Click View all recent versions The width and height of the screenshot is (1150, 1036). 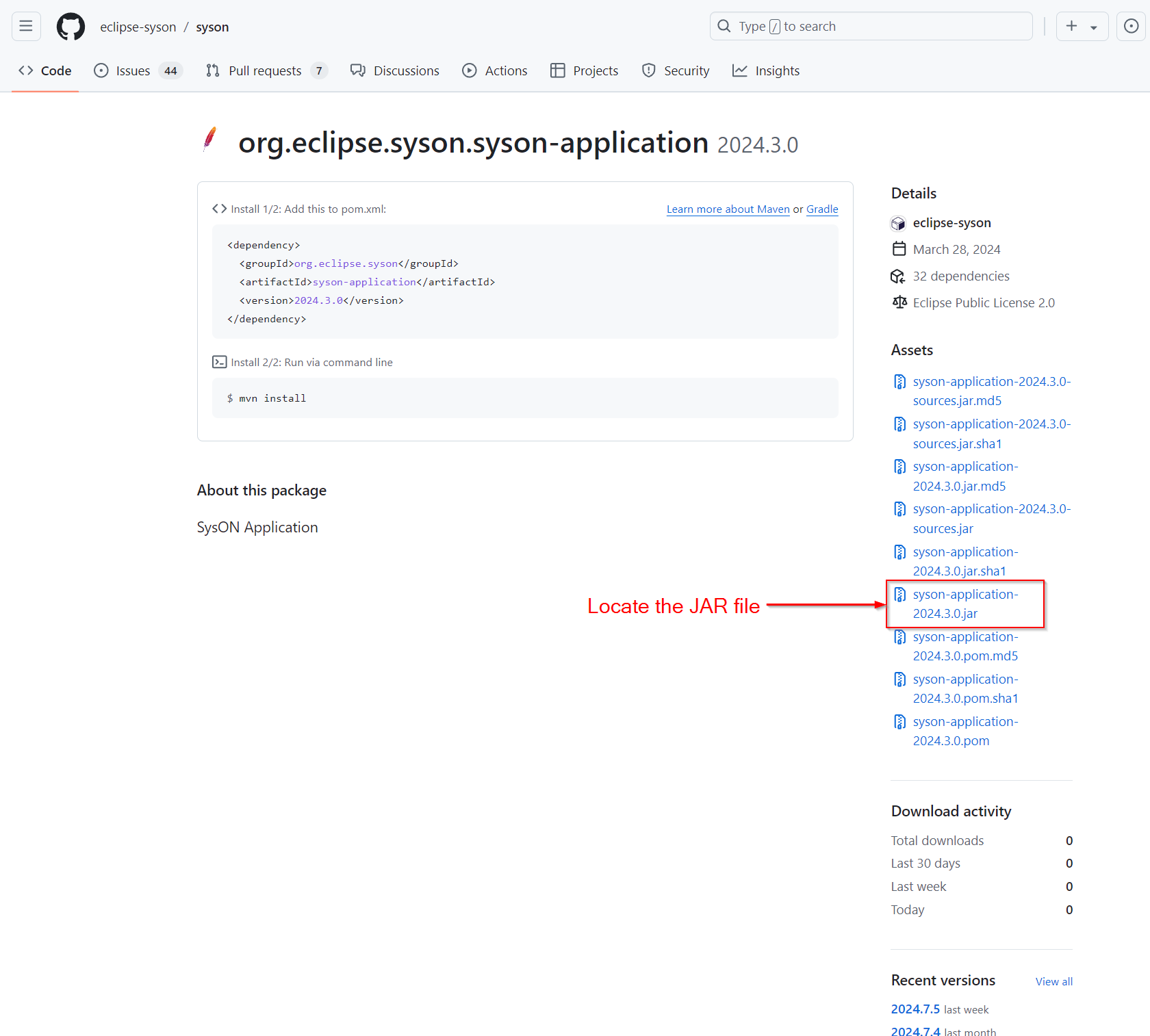[x=1053, y=981]
